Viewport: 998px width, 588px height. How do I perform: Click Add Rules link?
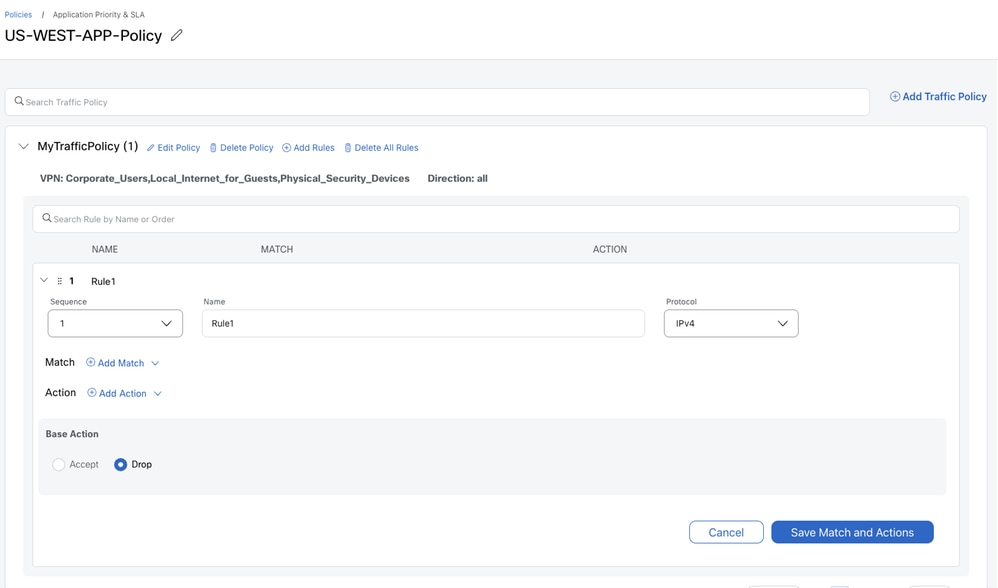click(308, 148)
